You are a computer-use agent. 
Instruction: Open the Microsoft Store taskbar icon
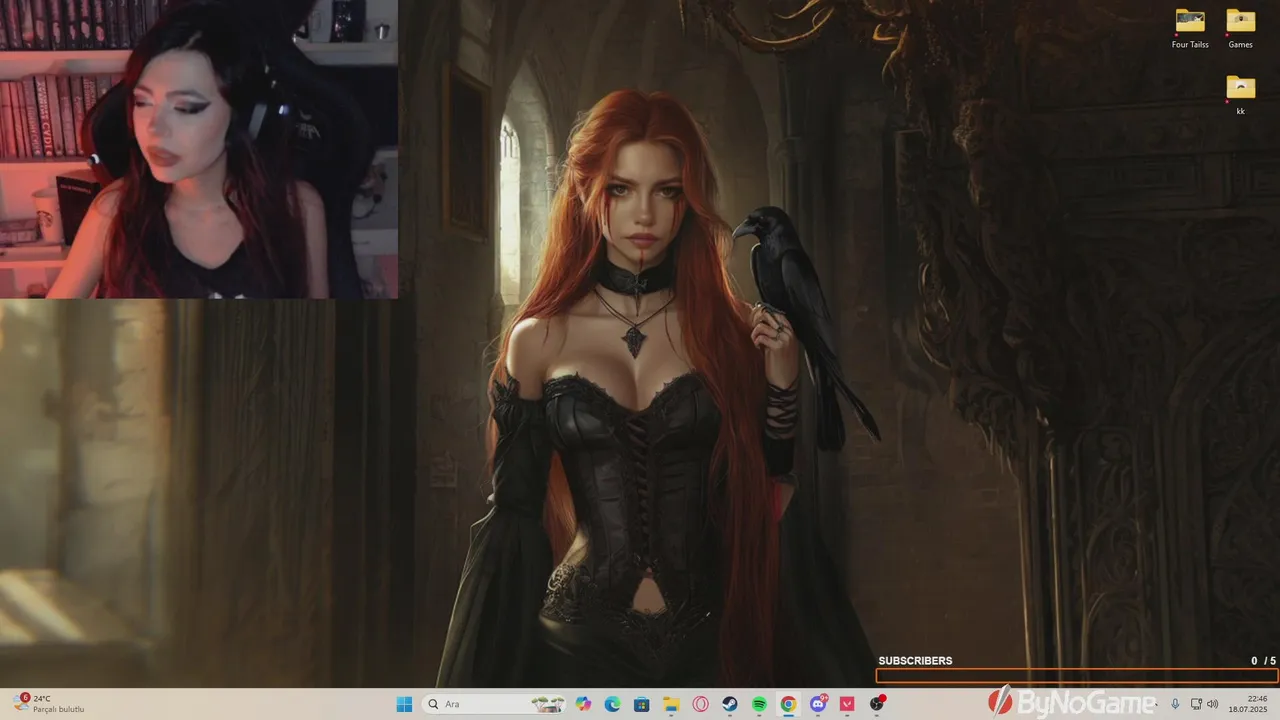[x=641, y=704]
